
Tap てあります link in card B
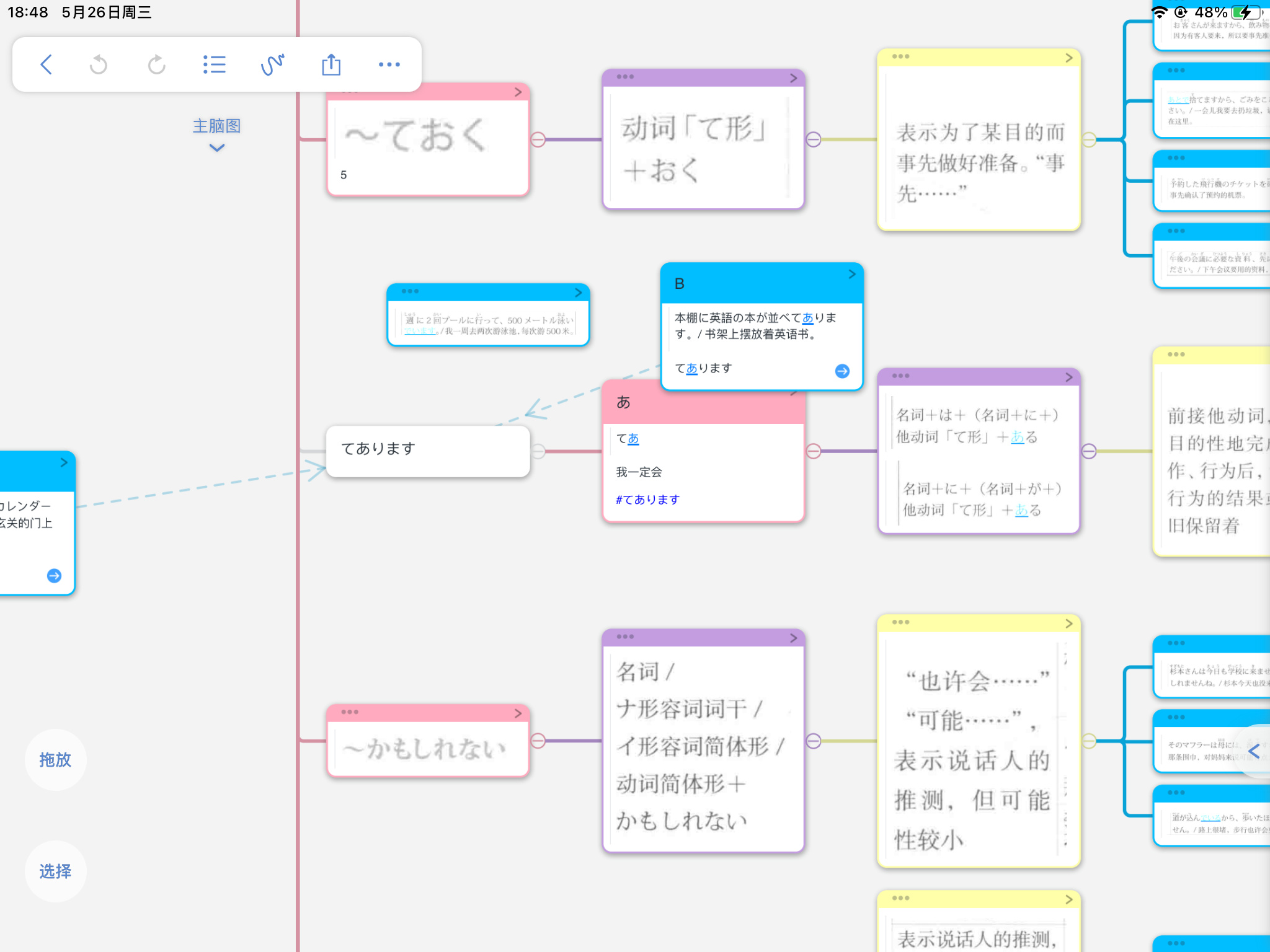703,368
